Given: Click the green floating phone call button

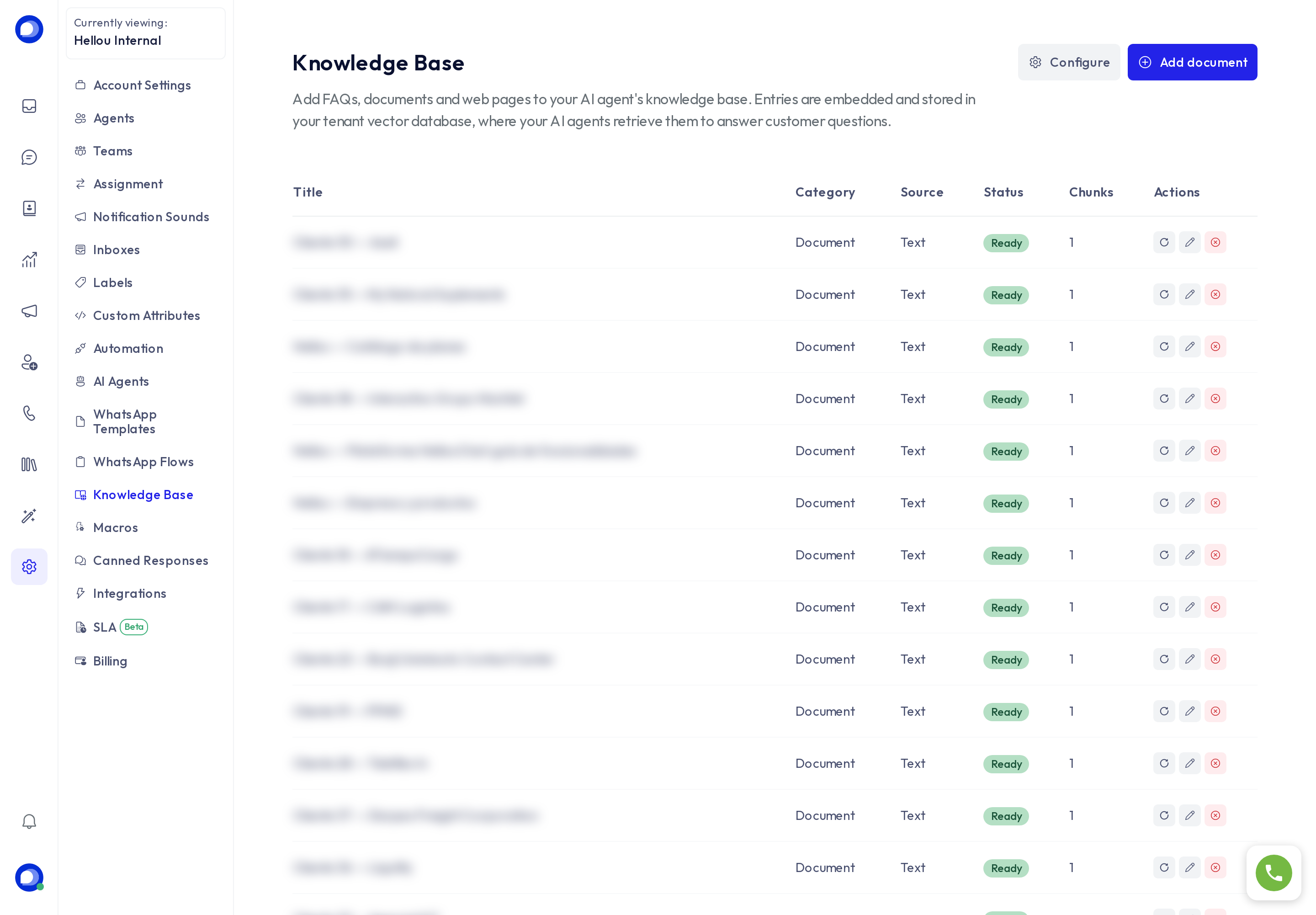Looking at the screenshot, I should click(1274, 872).
